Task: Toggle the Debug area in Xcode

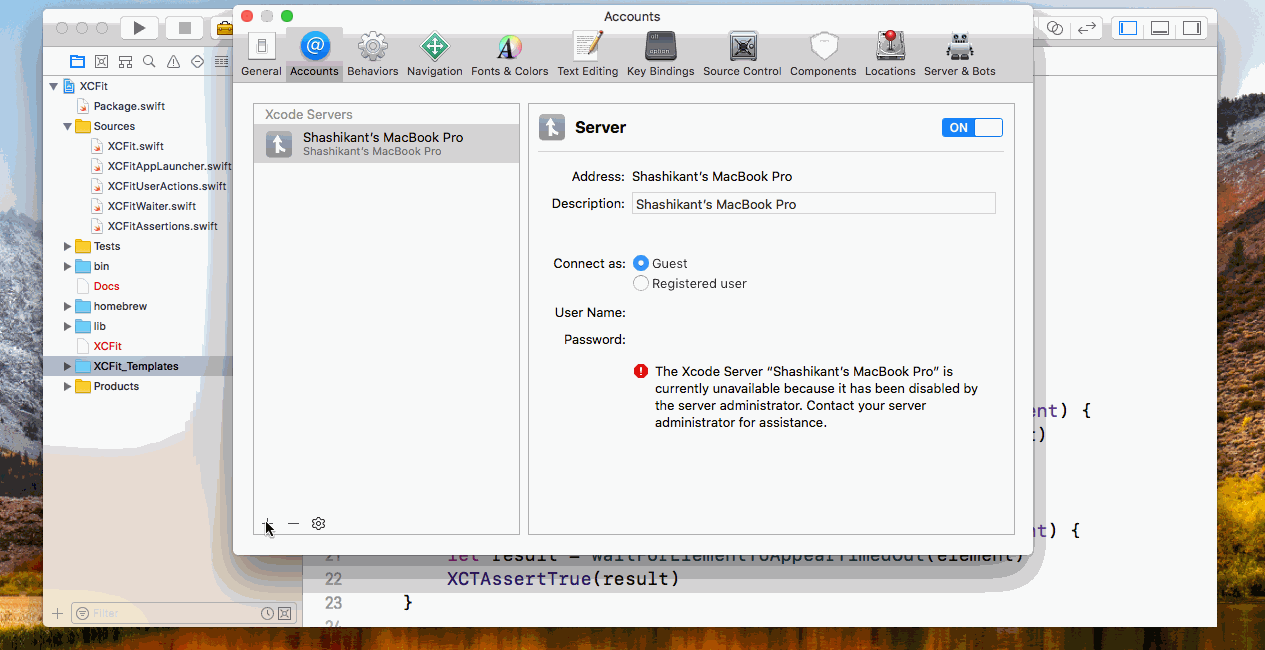Action: coord(1160,28)
